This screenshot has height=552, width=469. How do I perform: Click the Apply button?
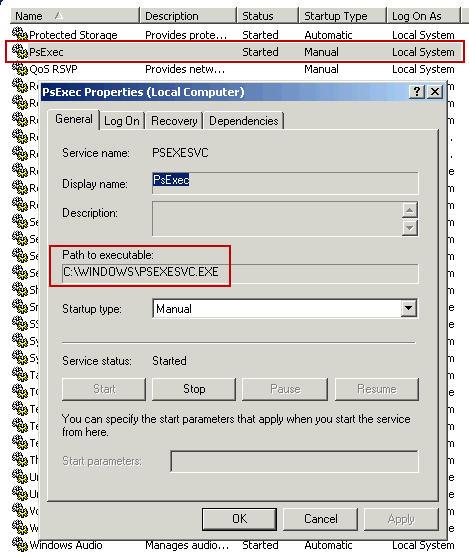point(401,519)
